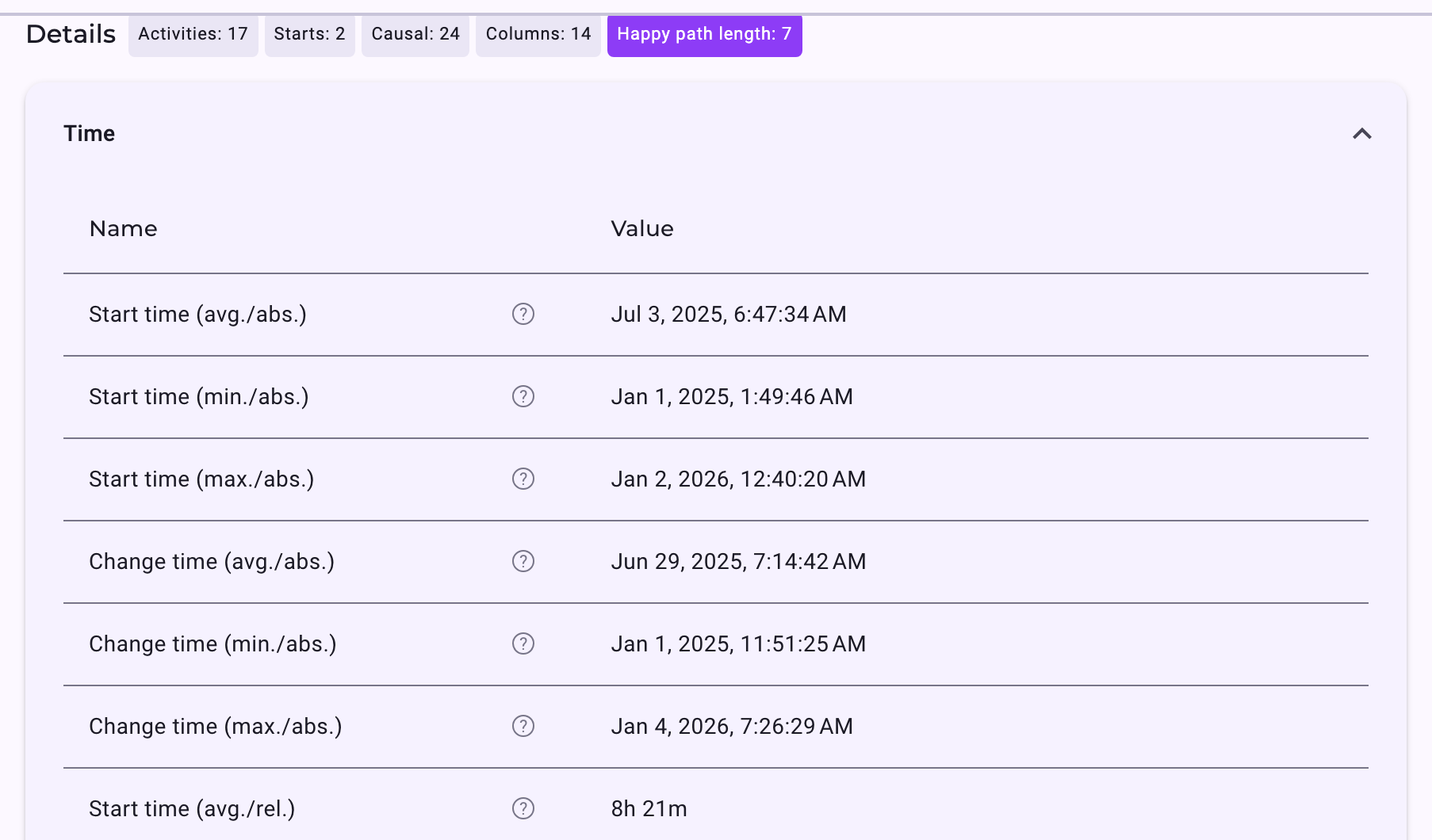
Task: Select the Causal: 24 chip
Action: (x=415, y=35)
